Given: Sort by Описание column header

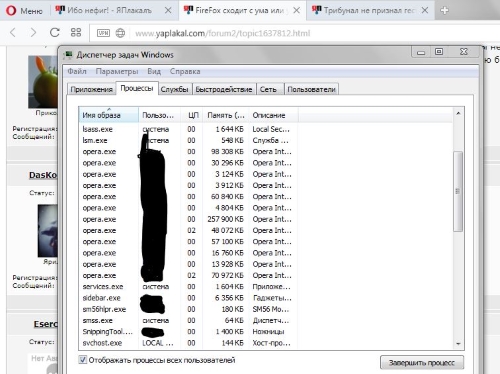Looking at the screenshot, I should coord(273,115).
